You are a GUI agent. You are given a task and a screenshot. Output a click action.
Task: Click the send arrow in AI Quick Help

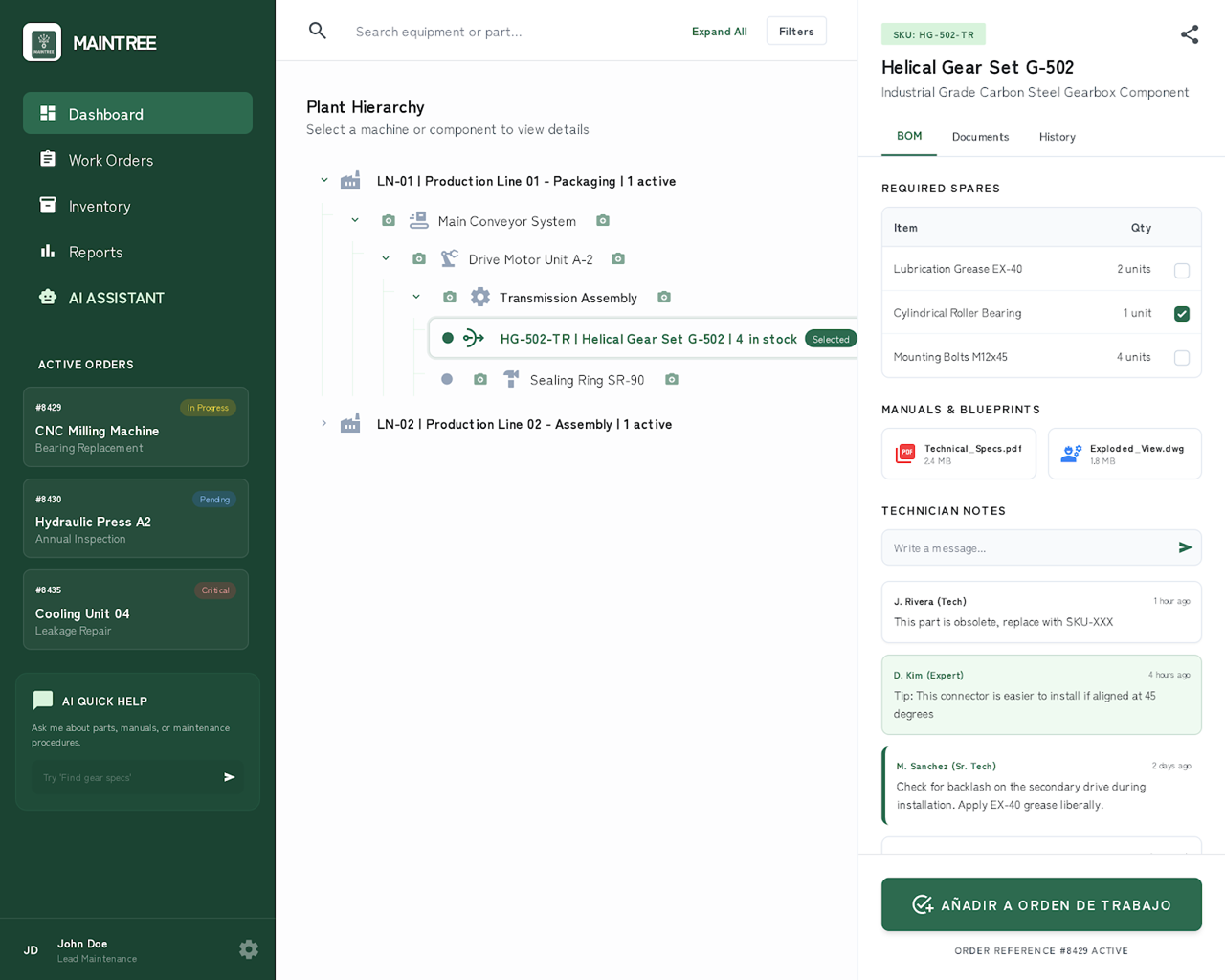tap(229, 777)
